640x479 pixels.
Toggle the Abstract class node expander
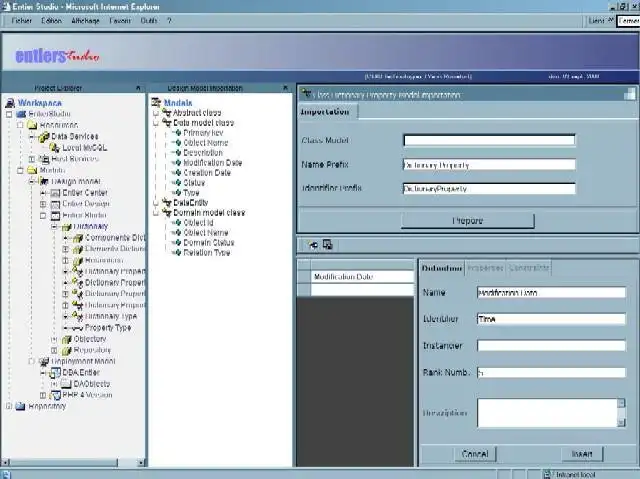point(156,113)
